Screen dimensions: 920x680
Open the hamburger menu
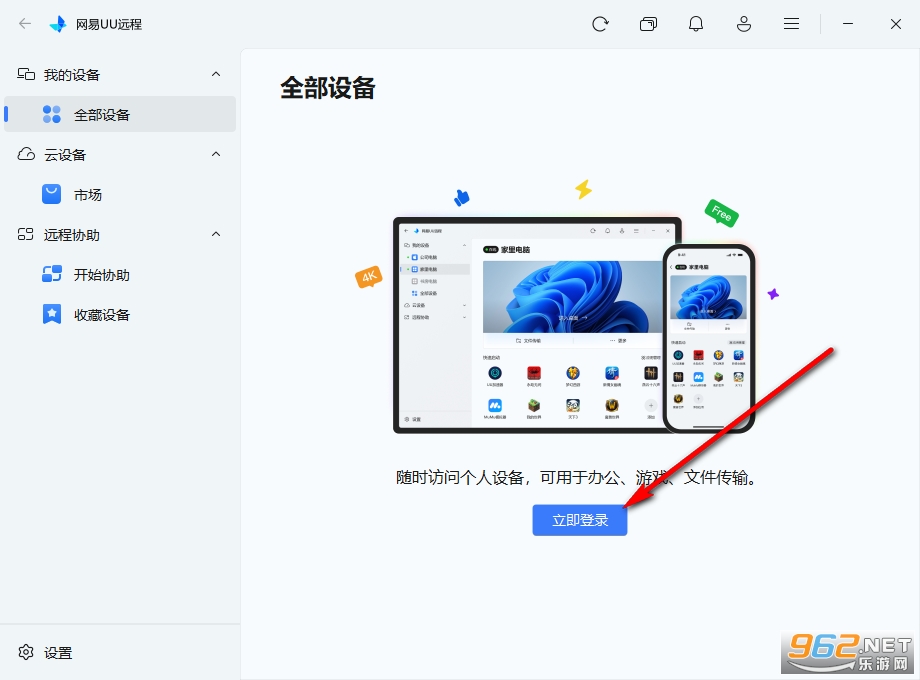792,24
